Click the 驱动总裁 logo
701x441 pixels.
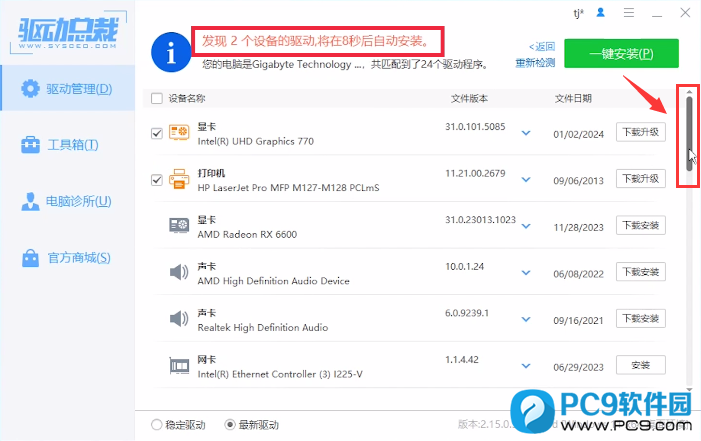click(68, 32)
